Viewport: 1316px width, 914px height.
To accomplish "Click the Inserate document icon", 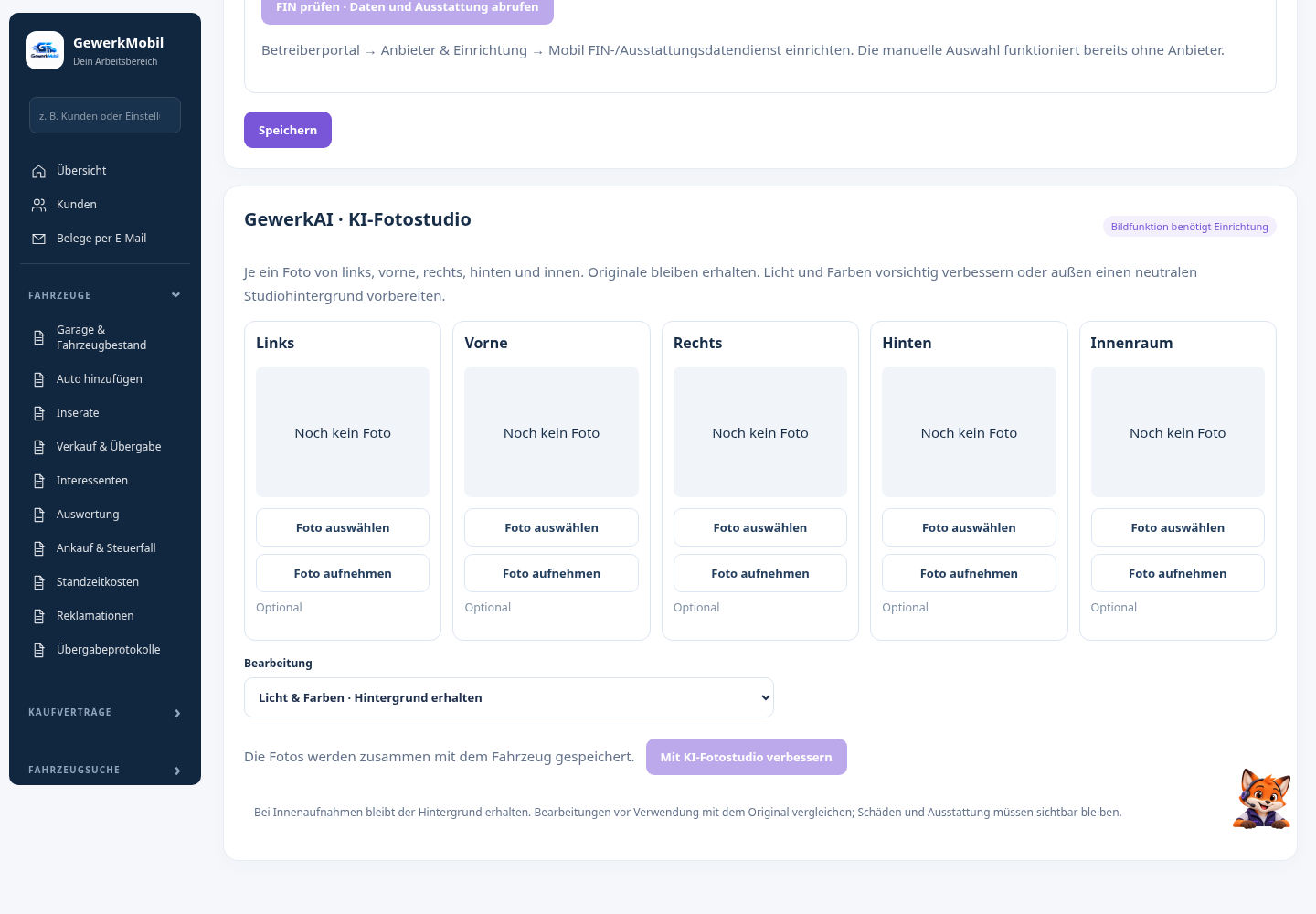I will [38, 413].
